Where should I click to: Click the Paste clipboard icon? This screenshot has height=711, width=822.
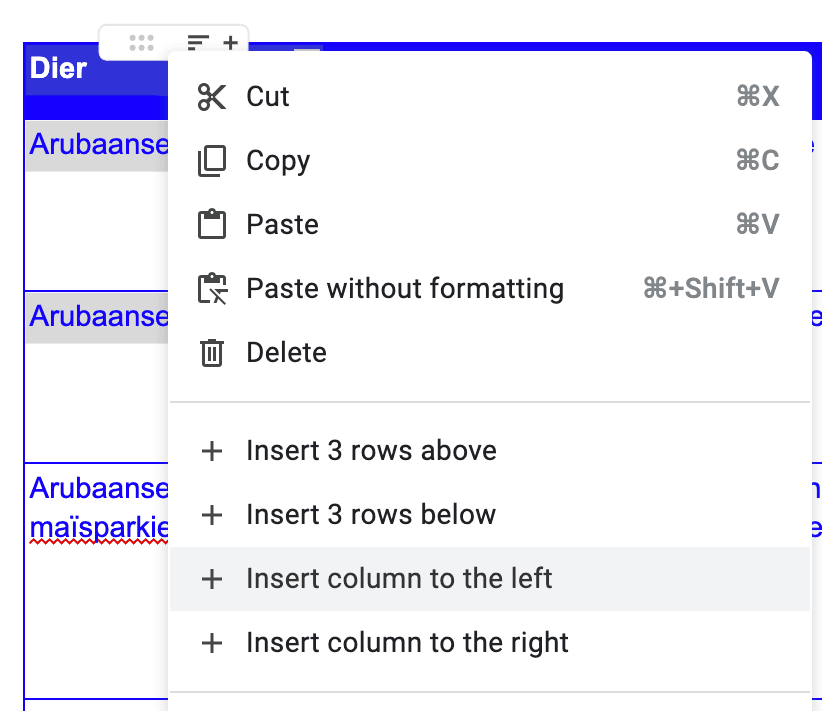tap(212, 224)
